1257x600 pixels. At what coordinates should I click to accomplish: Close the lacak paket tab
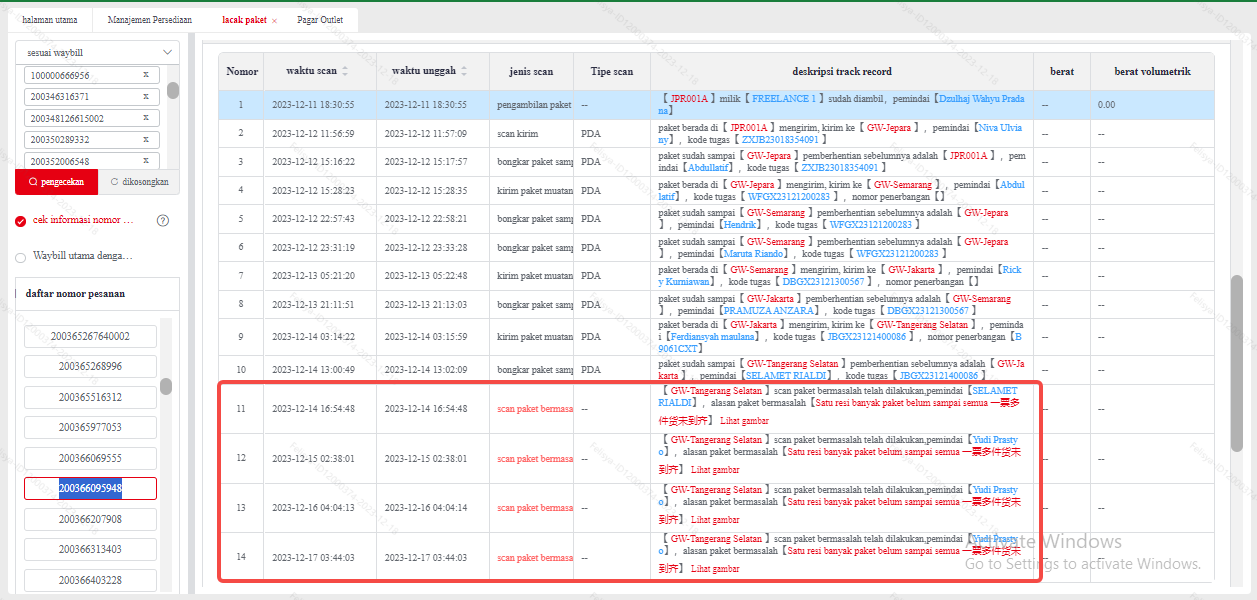[275, 20]
